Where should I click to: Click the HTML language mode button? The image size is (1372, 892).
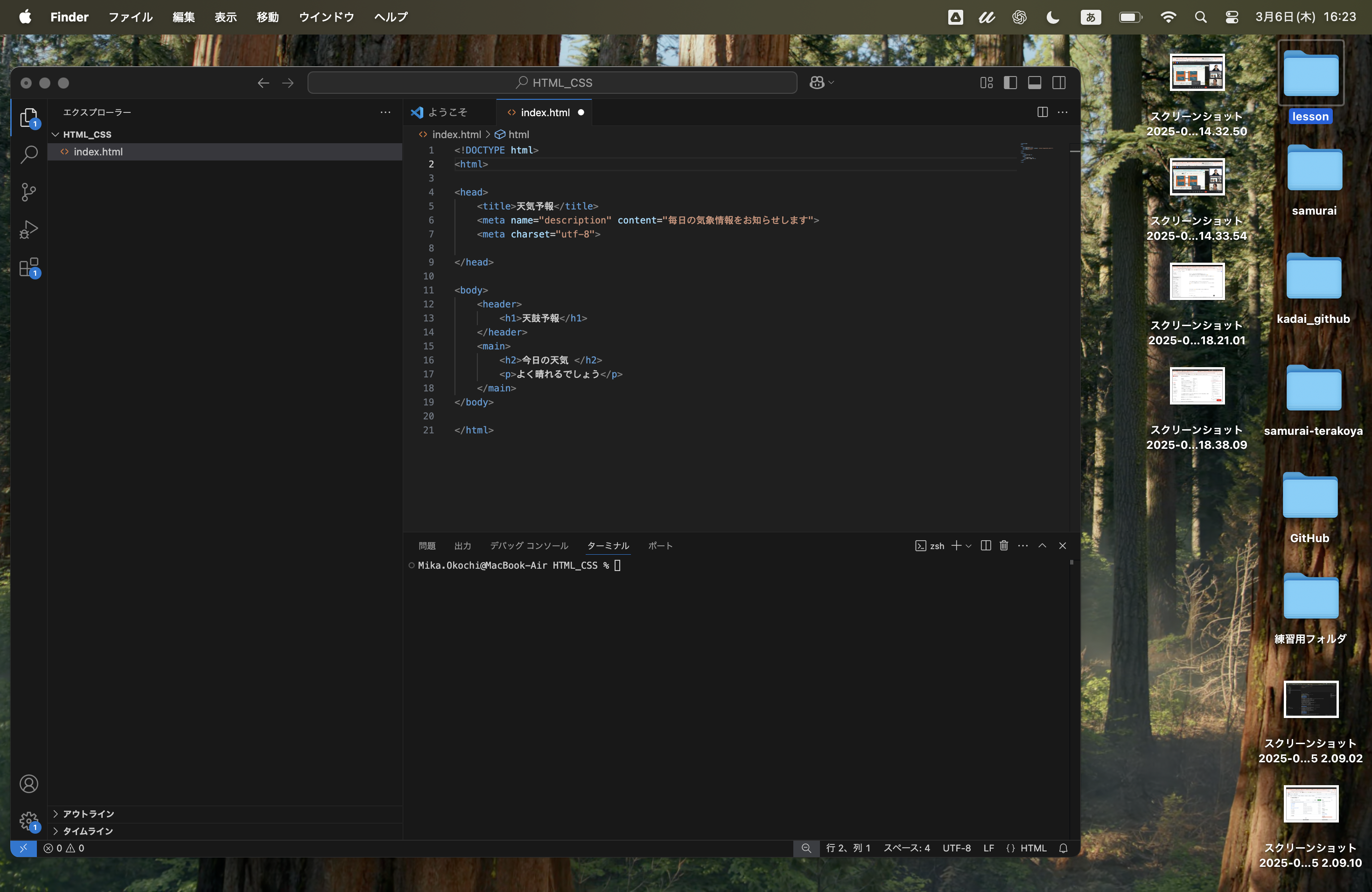(1032, 848)
